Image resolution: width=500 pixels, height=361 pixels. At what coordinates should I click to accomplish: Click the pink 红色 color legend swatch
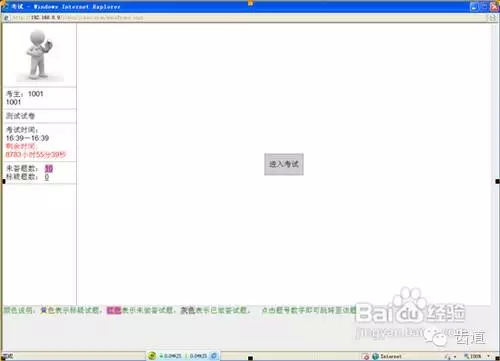(114, 310)
